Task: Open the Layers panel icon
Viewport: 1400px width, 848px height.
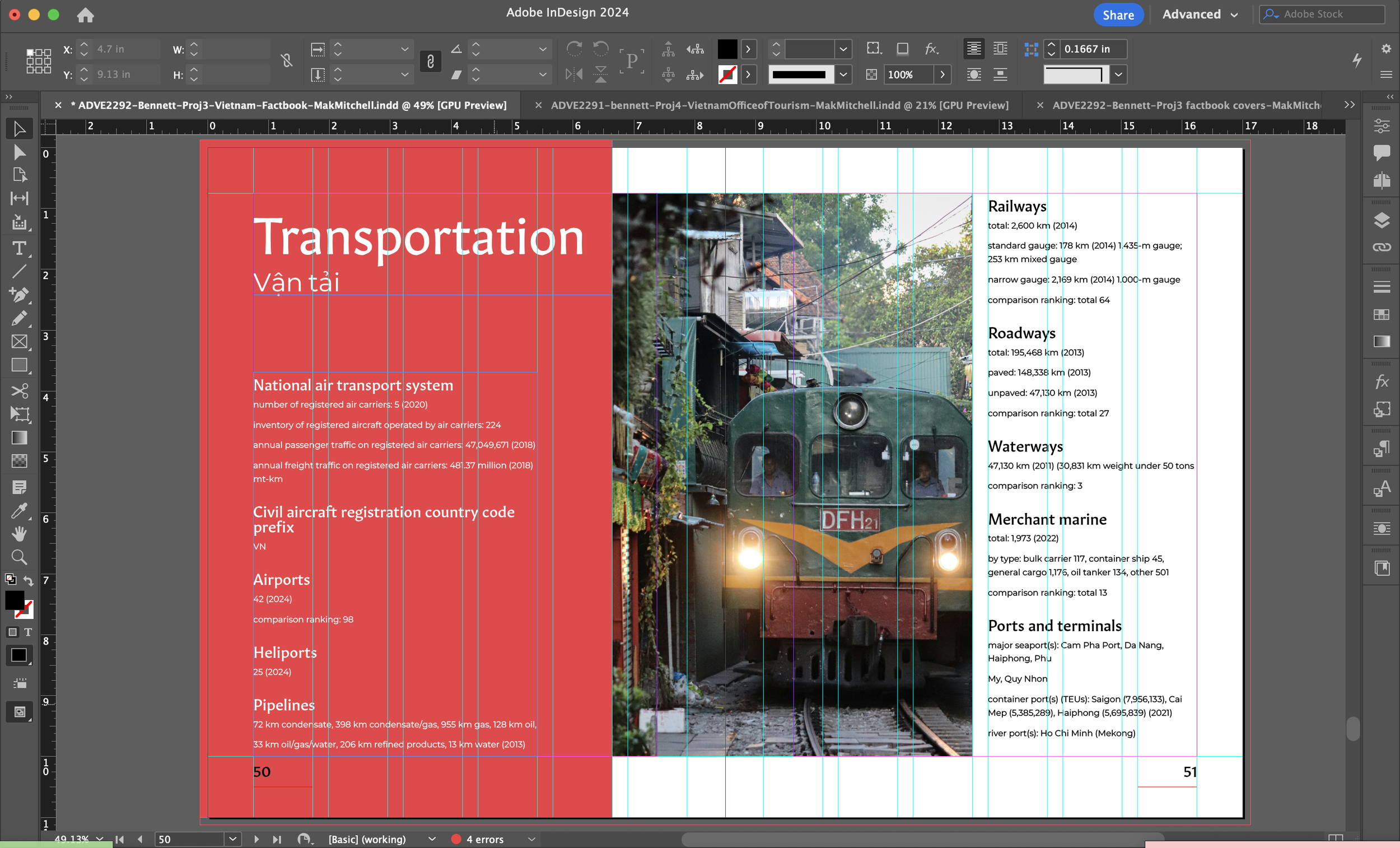Action: [x=1382, y=220]
